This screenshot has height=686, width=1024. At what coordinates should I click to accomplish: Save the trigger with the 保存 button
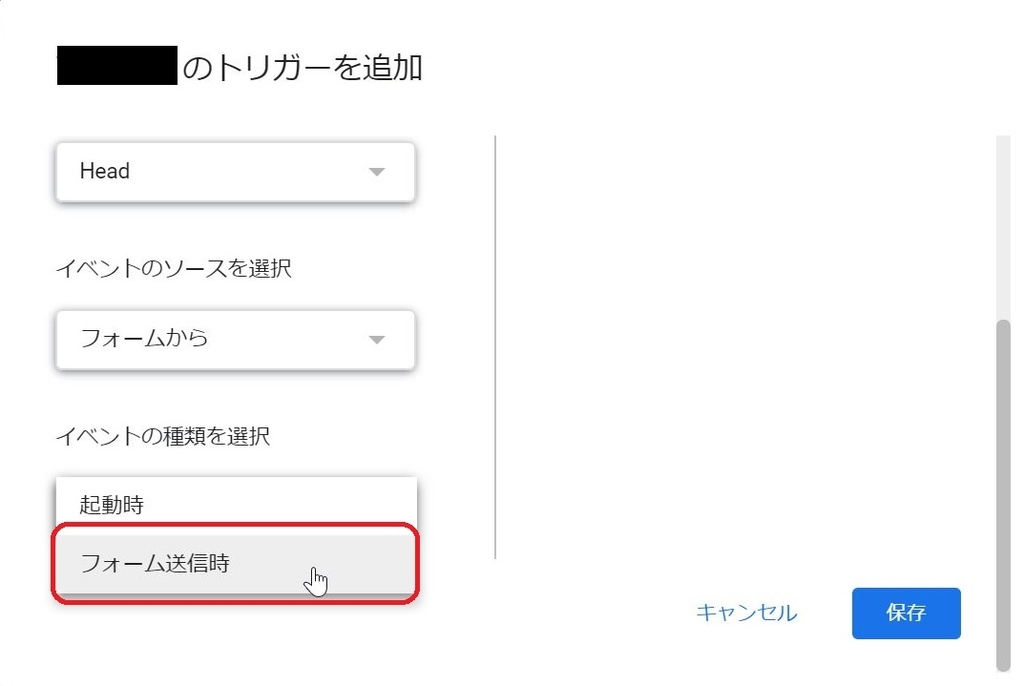tap(906, 613)
